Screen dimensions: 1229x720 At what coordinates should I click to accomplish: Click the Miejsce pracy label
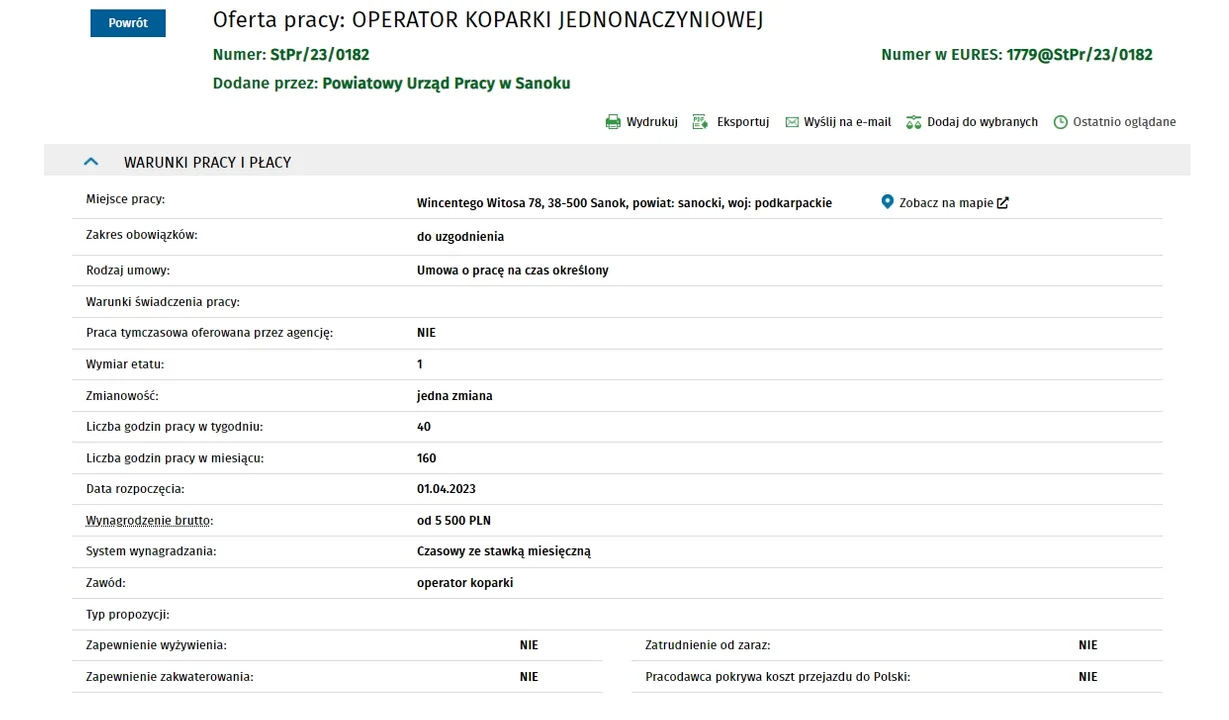tap(125, 200)
